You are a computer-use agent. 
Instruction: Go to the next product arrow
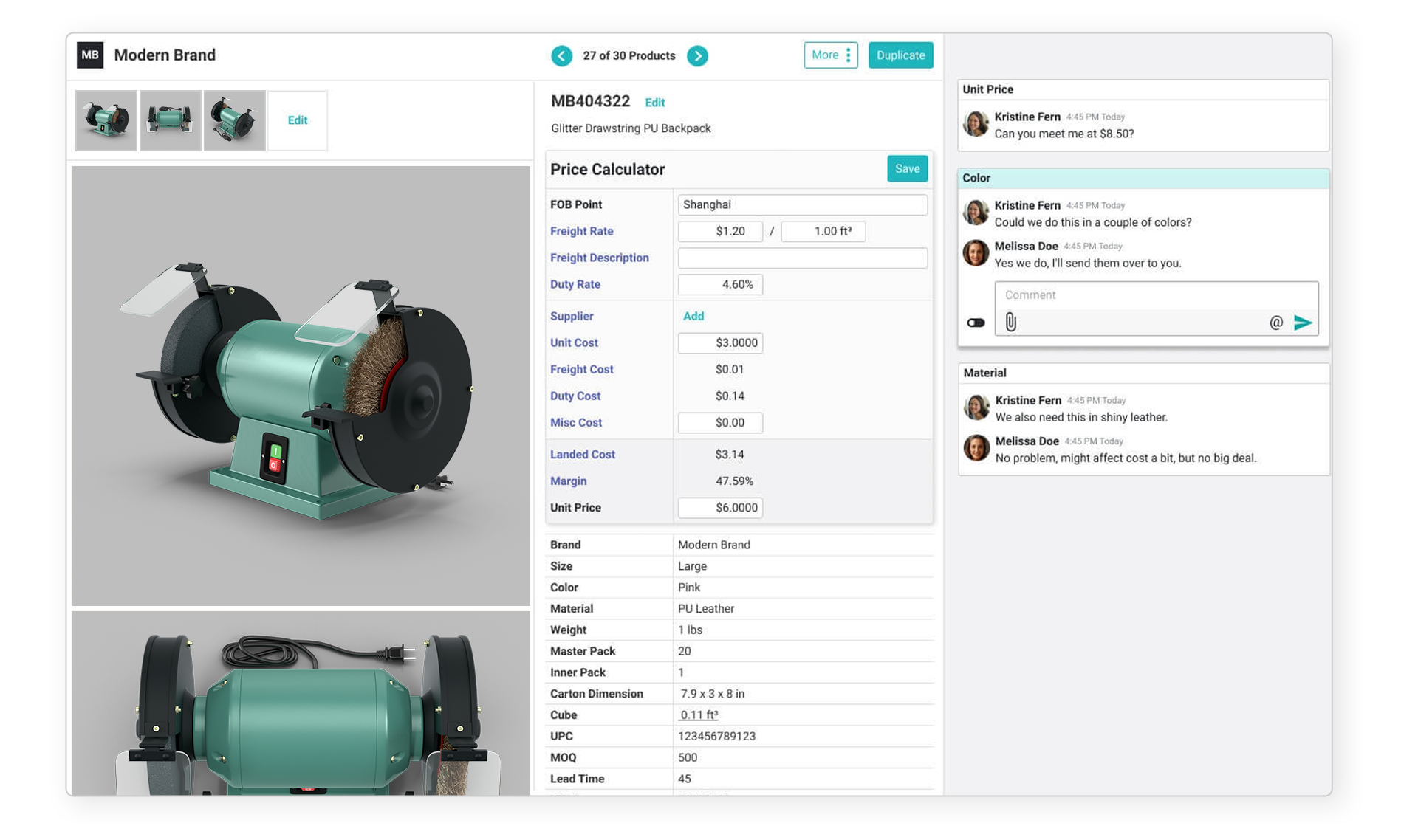tap(697, 56)
